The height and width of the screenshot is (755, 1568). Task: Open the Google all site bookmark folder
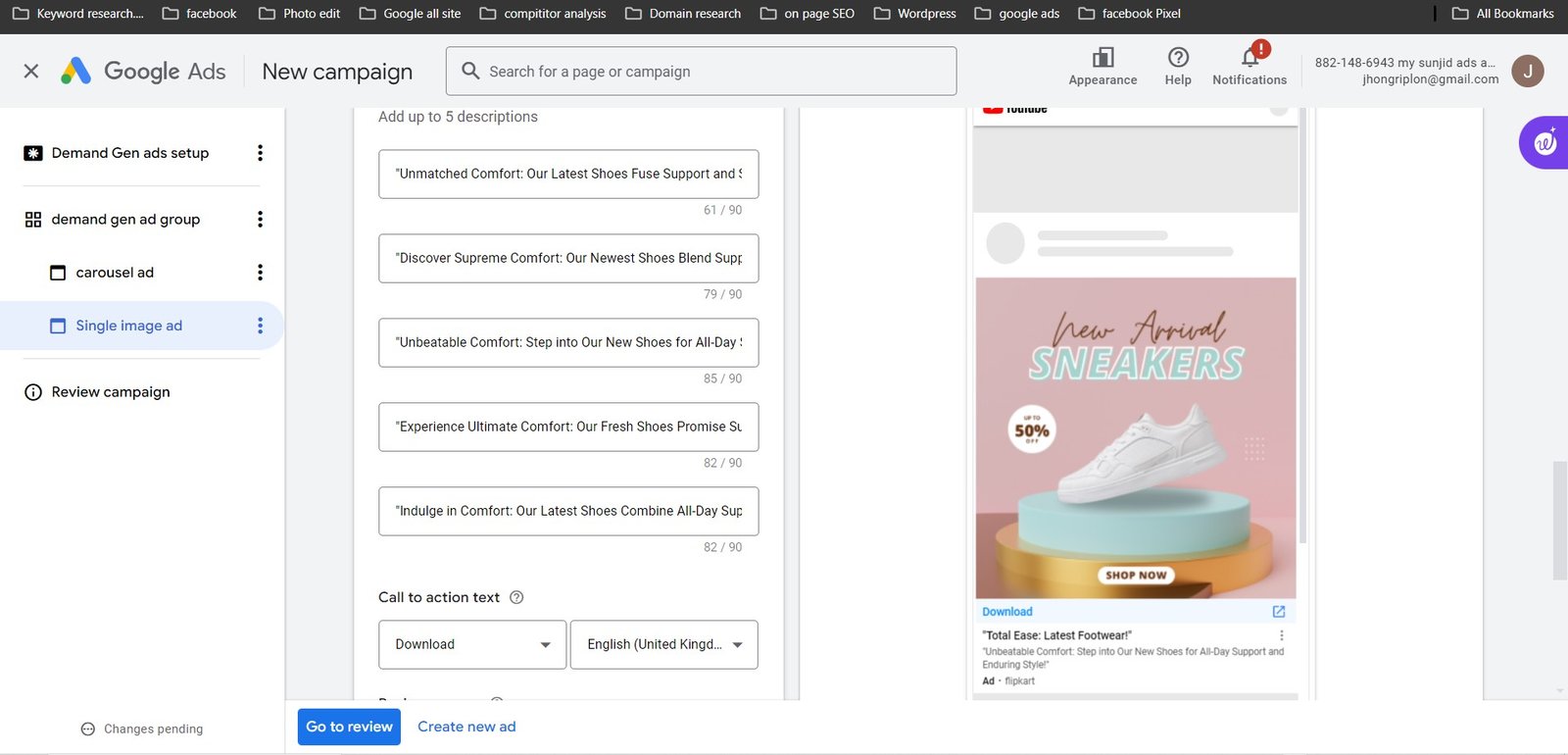(410, 14)
